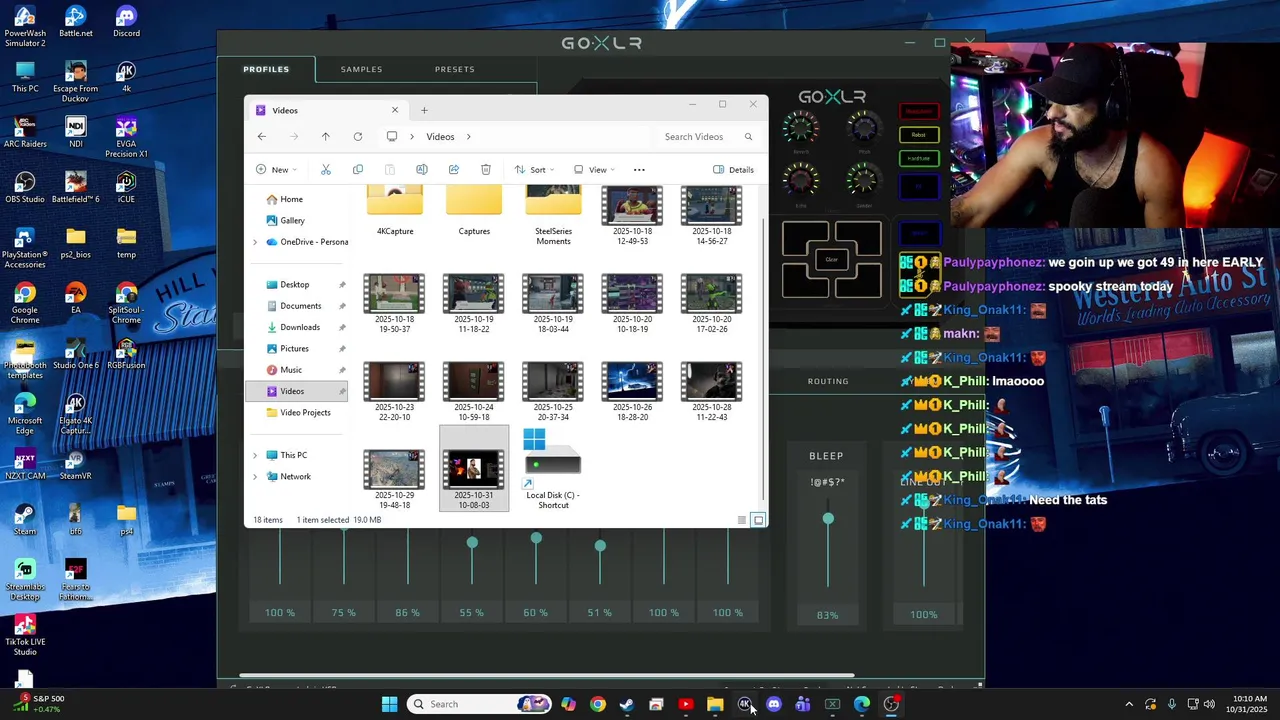The width and height of the screenshot is (1280, 720).
Task: Go up one folder level in Explorer
Action: 325,137
